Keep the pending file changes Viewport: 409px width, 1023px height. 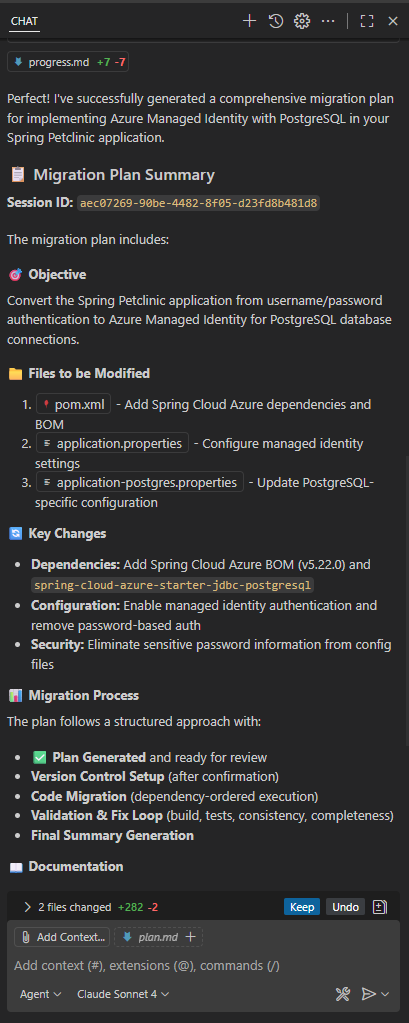click(301, 907)
